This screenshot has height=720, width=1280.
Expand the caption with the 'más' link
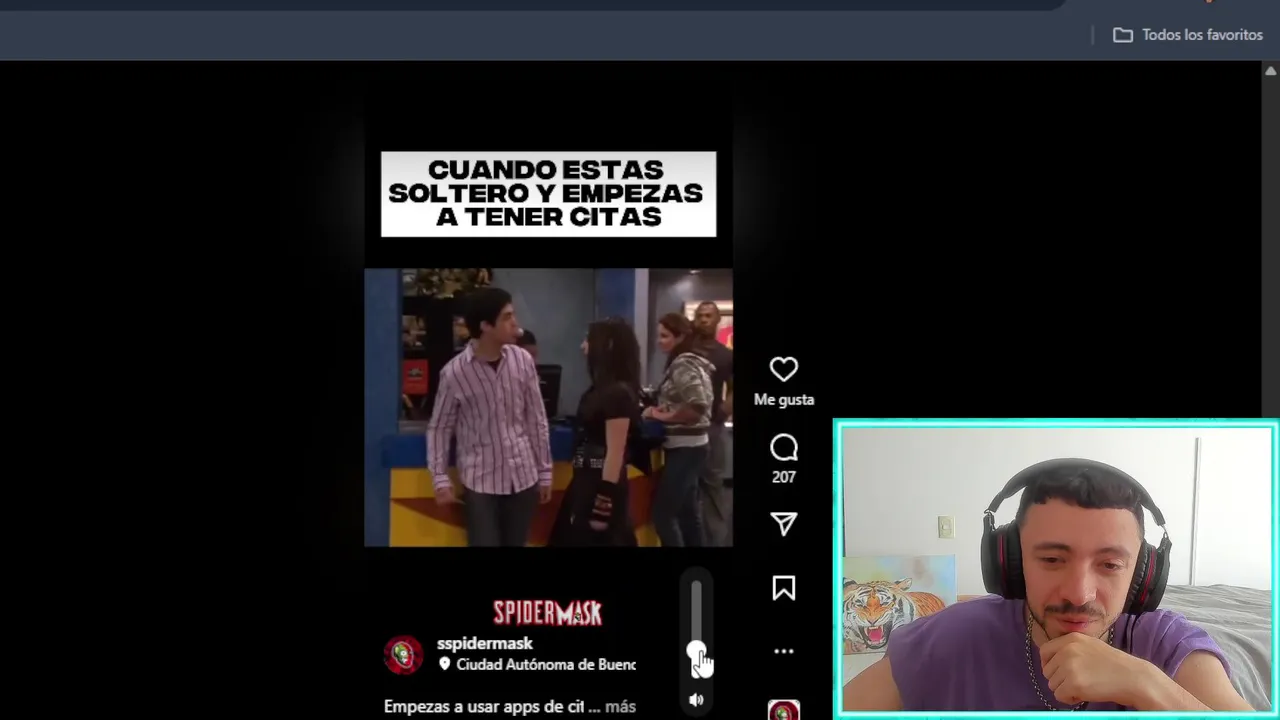620,706
